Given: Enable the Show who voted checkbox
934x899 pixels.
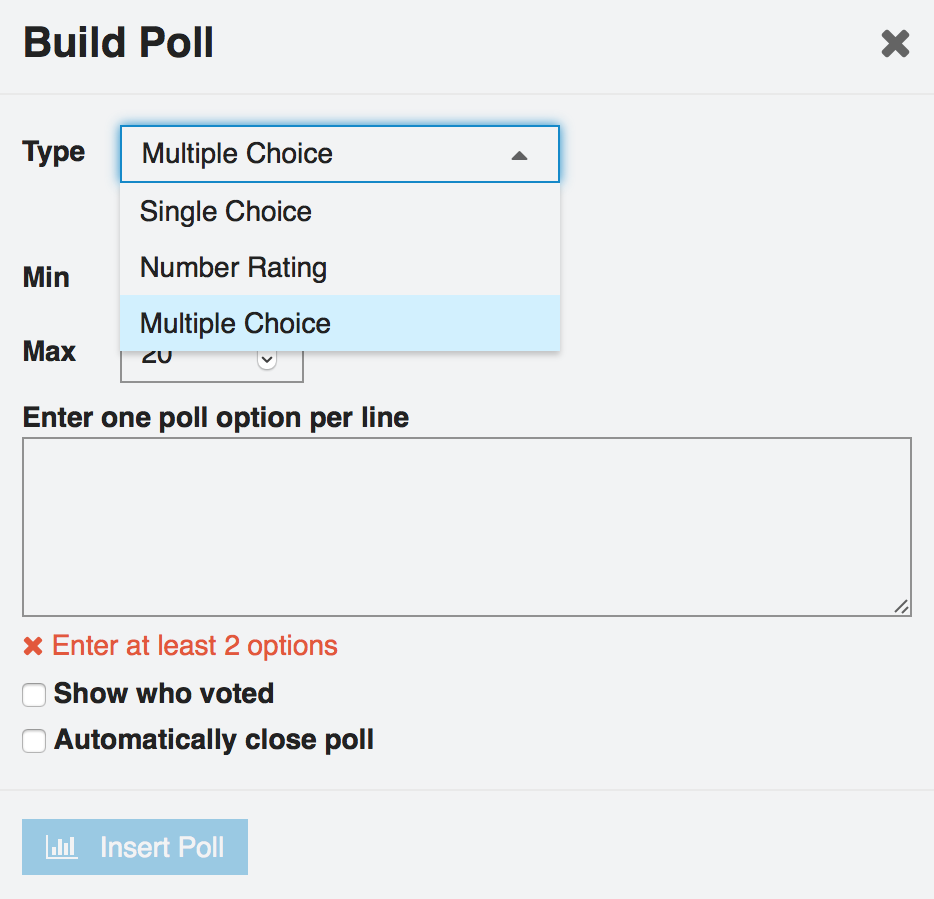Looking at the screenshot, I should (34, 695).
